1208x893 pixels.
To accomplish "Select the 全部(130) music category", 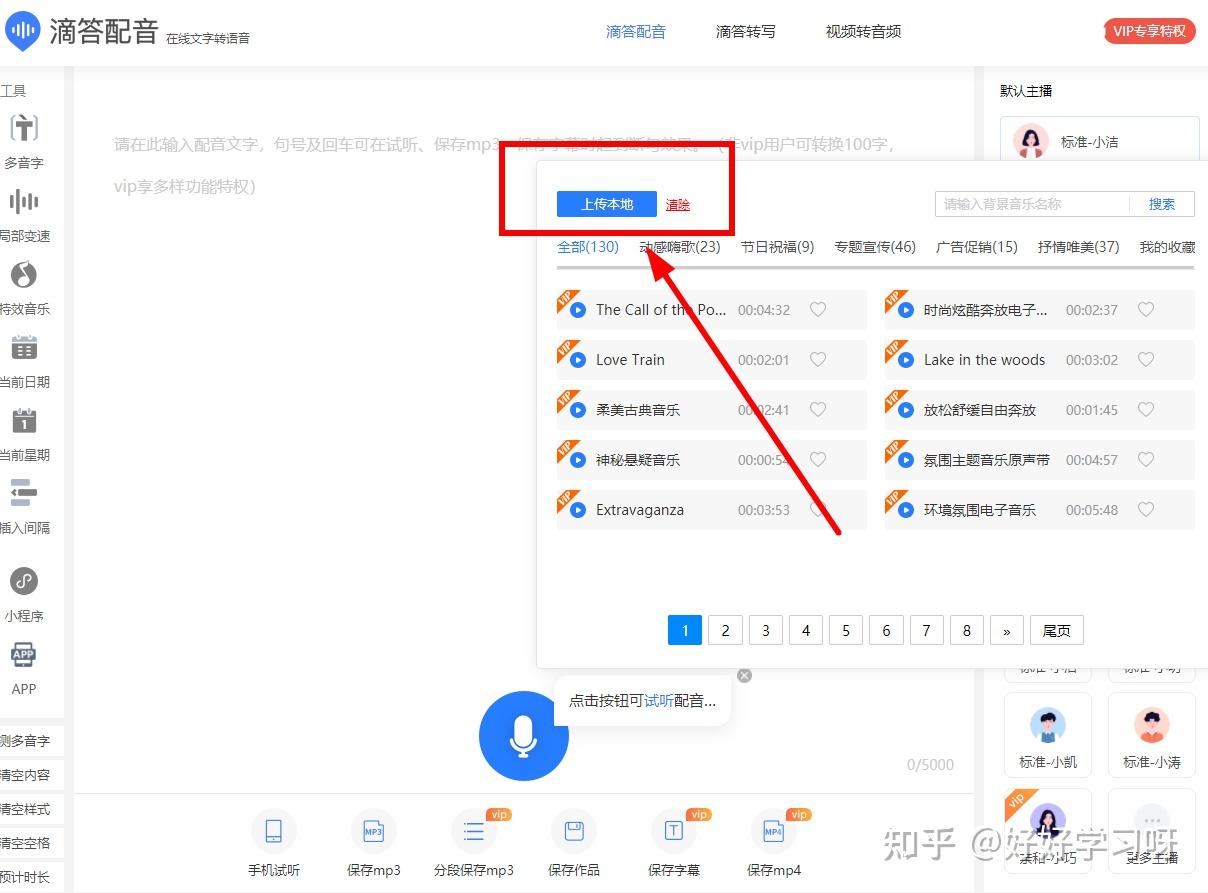I will [x=588, y=247].
